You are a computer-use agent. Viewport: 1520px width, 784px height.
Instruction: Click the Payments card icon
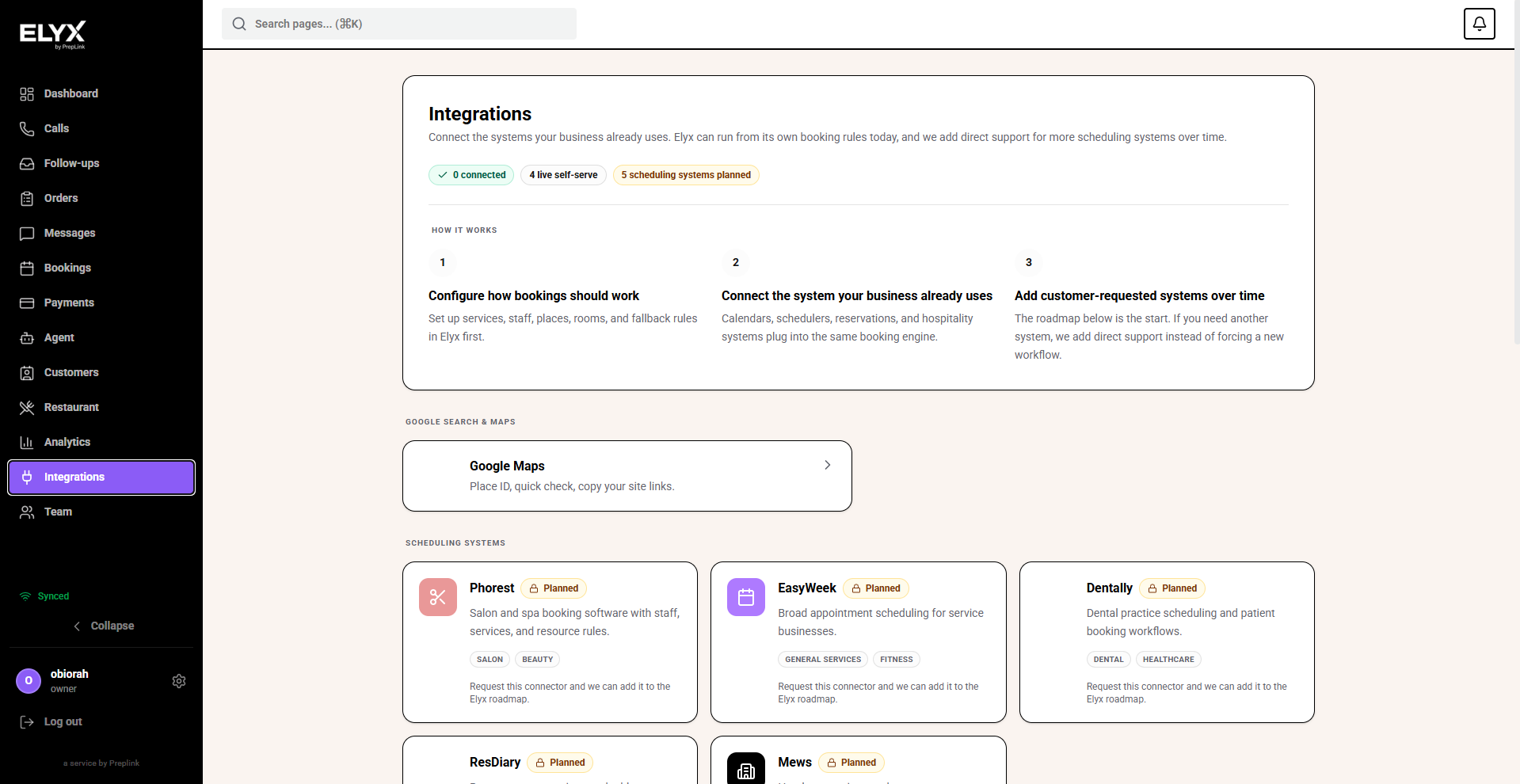27,303
